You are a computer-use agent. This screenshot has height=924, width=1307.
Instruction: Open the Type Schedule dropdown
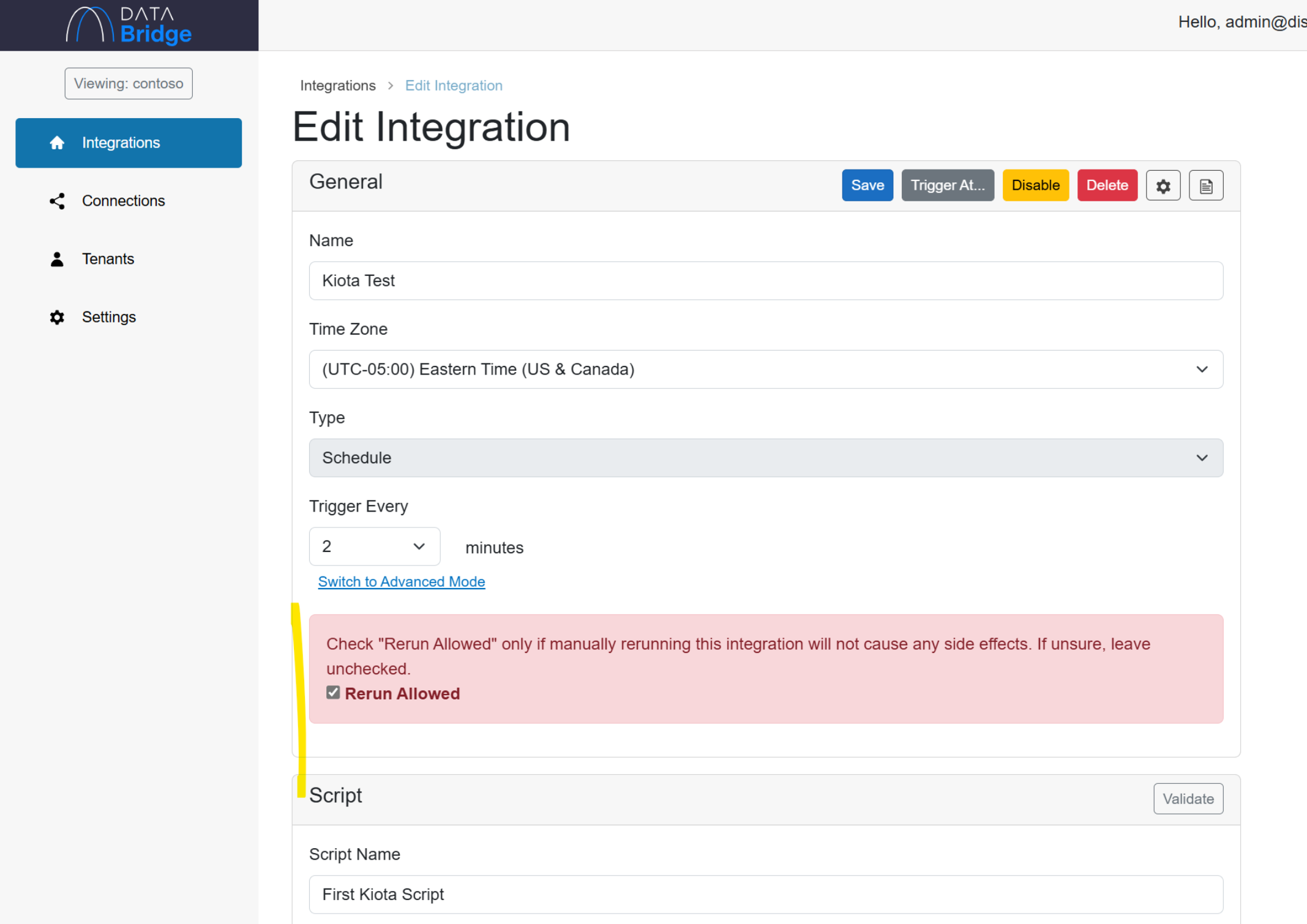coord(765,458)
